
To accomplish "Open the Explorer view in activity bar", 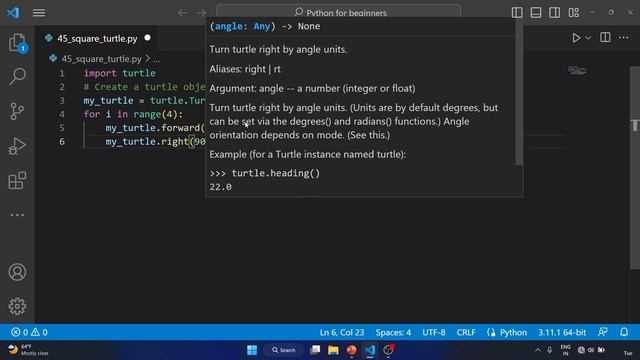I will point(17,43).
